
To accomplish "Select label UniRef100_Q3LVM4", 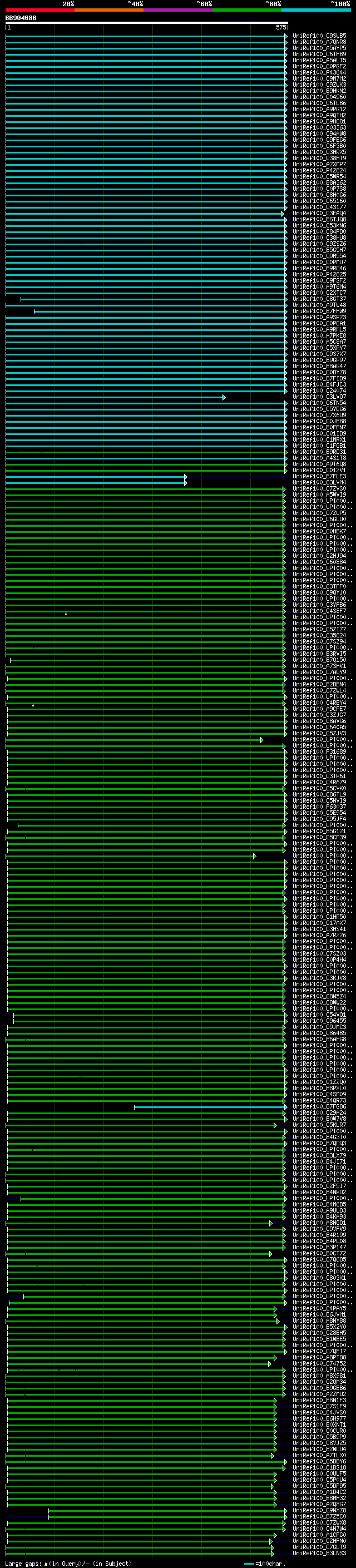I will point(319,483).
